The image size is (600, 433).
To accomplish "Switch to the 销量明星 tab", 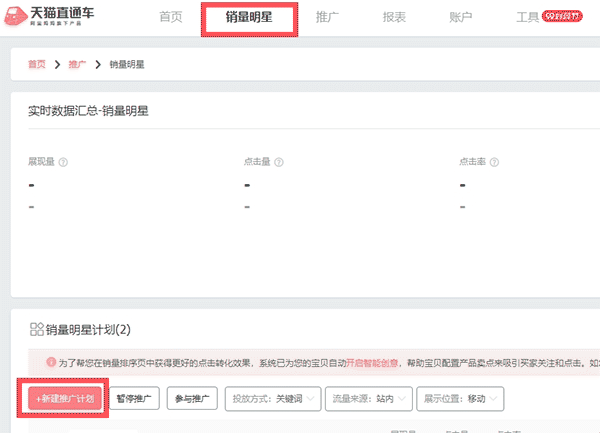I will (250, 19).
